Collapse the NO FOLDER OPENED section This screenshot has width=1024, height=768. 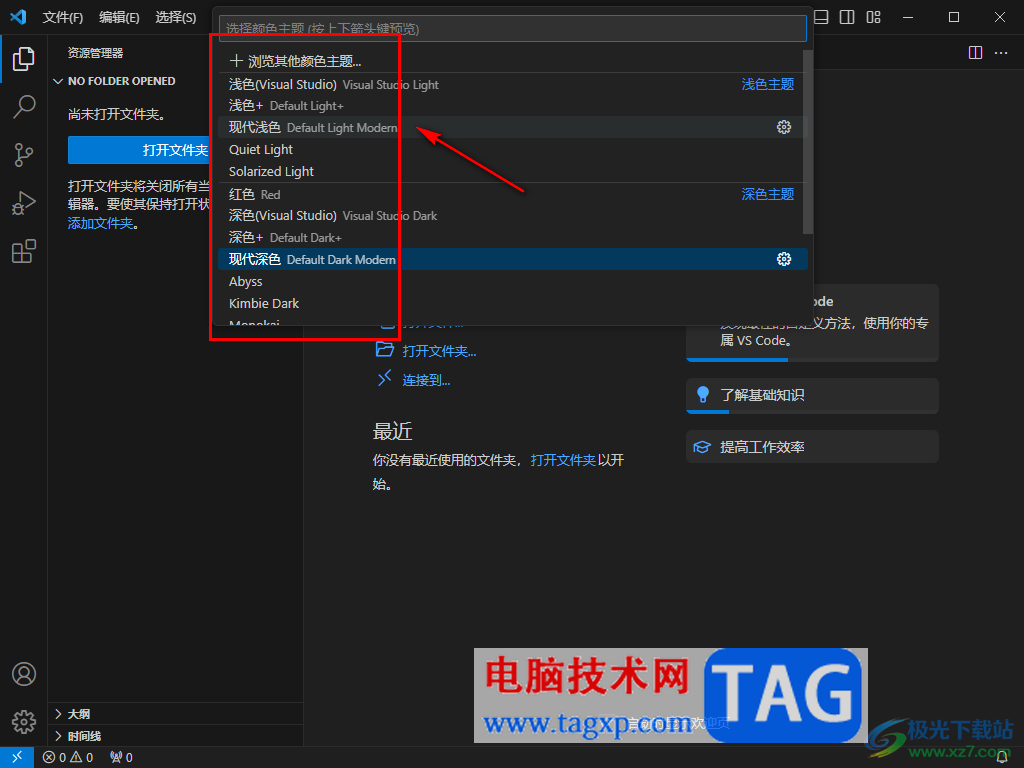pos(176,81)
